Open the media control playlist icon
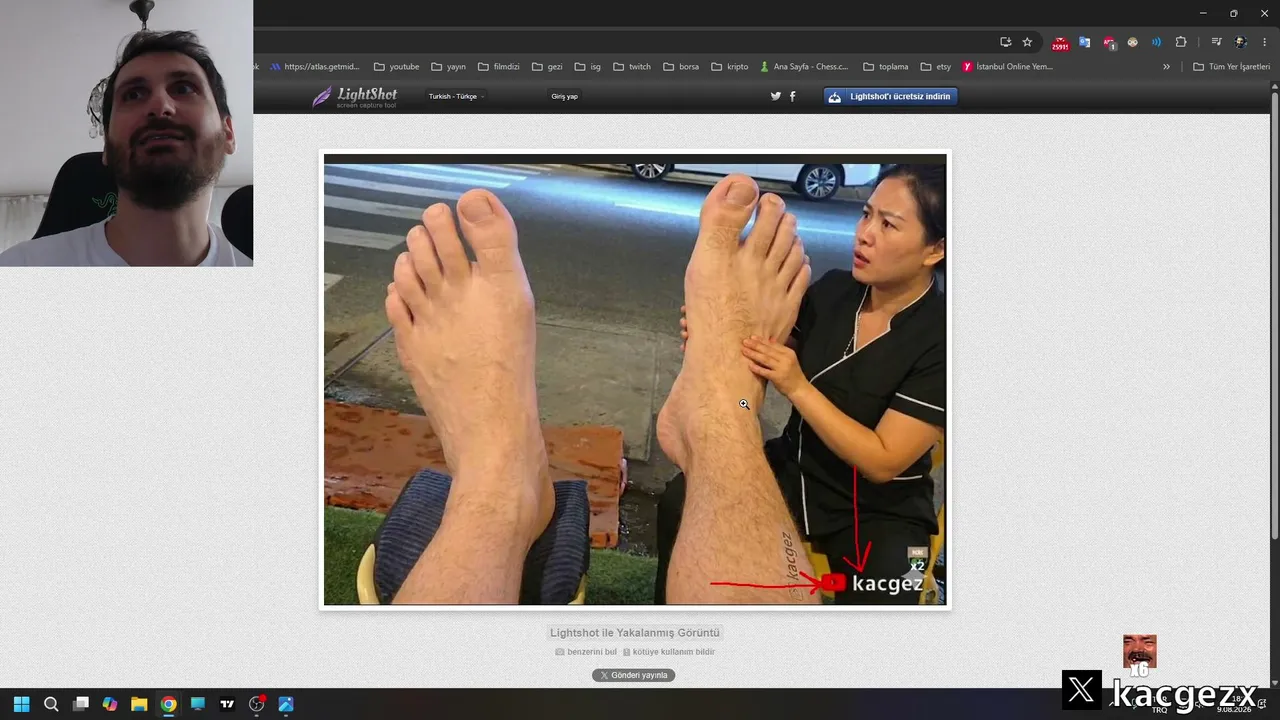The image size is (1280, 720). [x=1216, y=42]
